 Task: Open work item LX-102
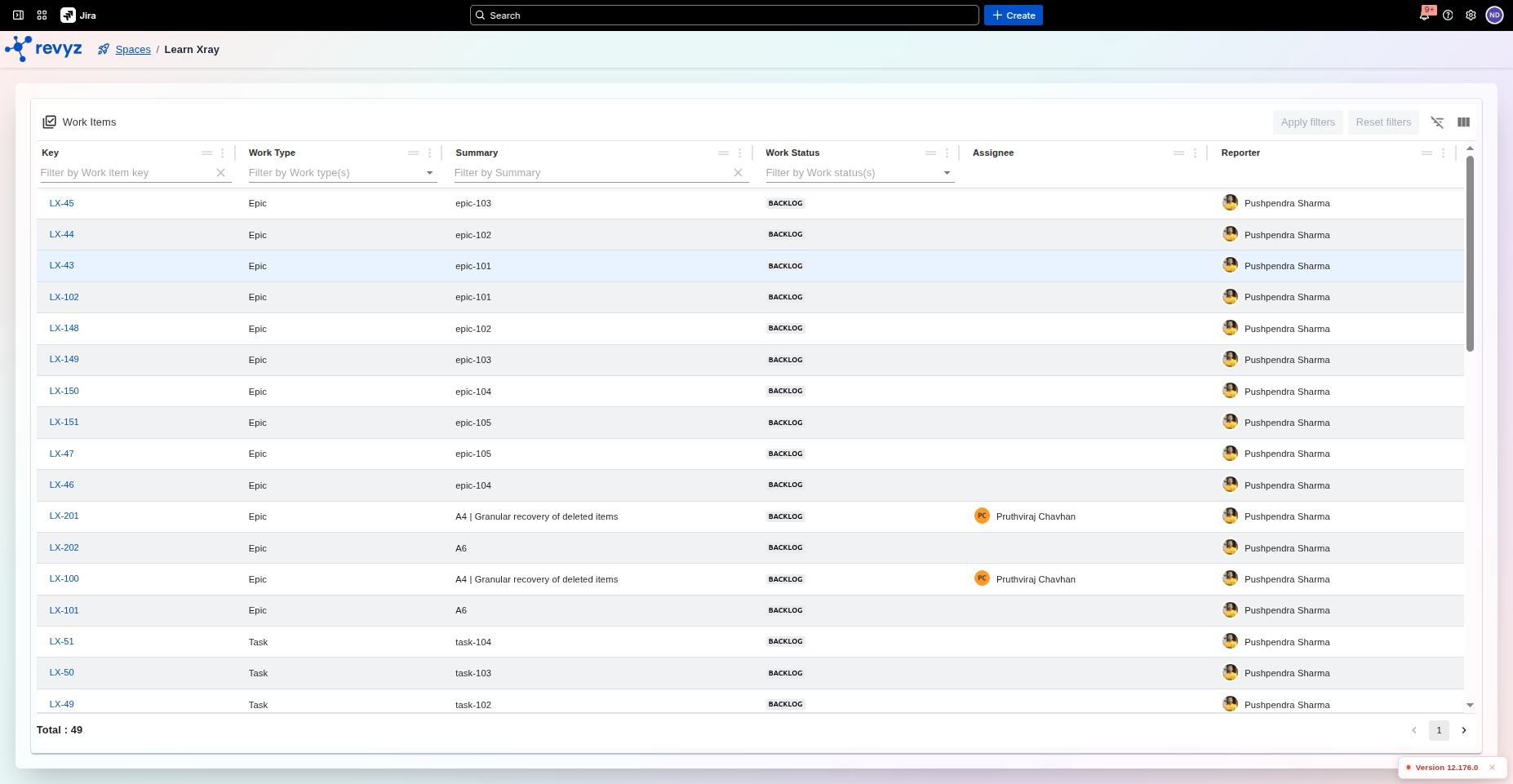click(64, 297)
